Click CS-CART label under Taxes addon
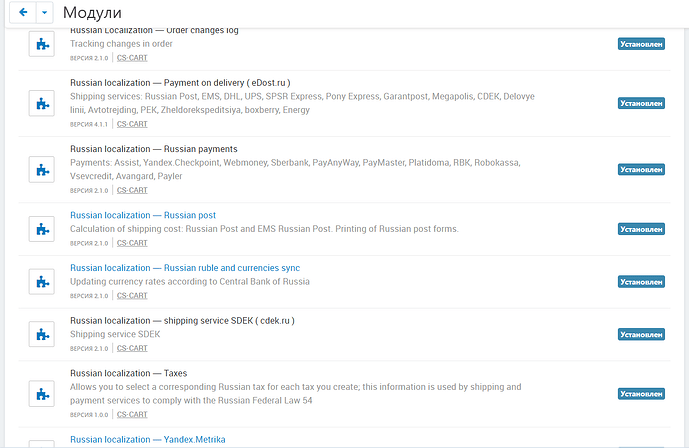 tap(131, 414)
